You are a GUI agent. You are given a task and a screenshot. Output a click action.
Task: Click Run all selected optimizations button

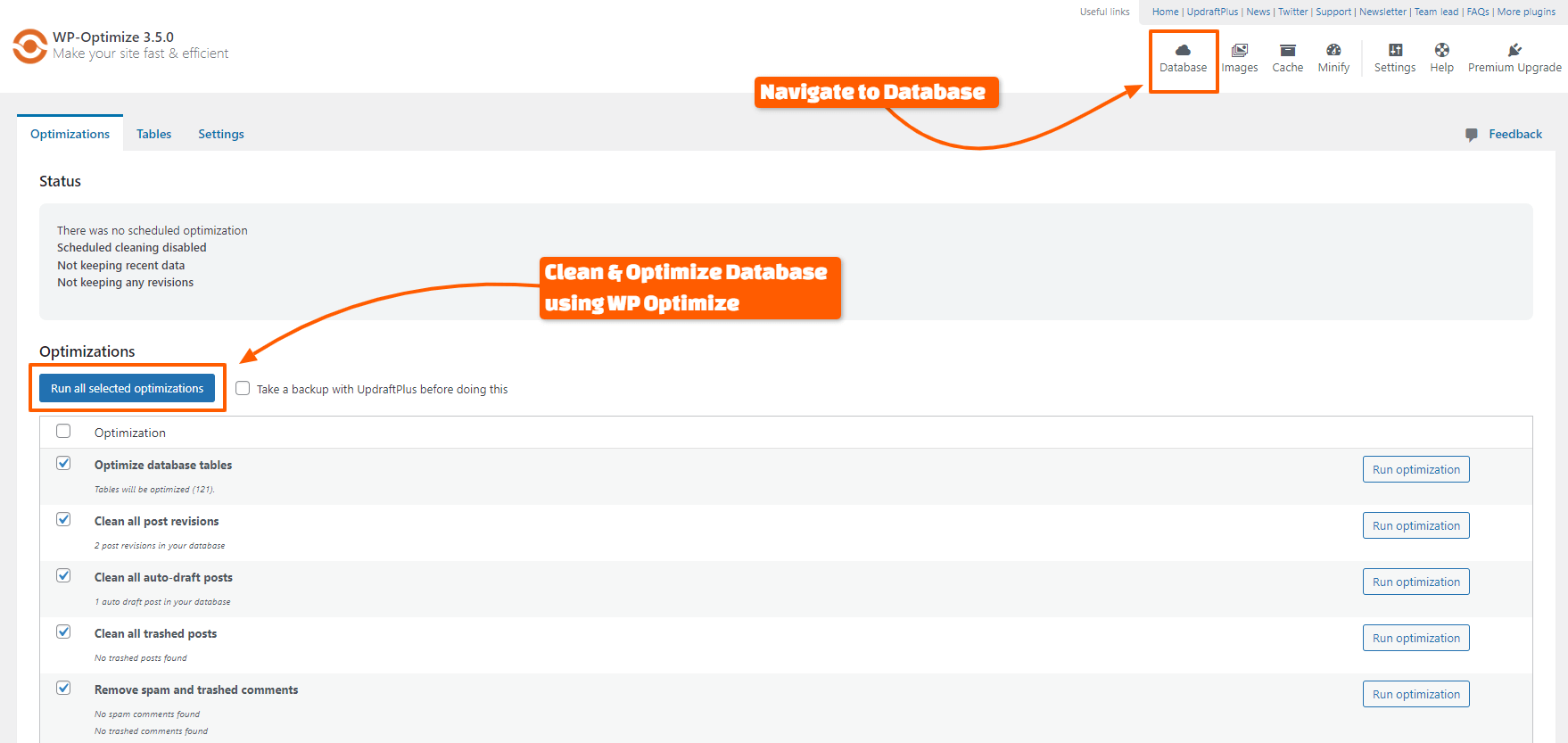(x=127, y=389)
